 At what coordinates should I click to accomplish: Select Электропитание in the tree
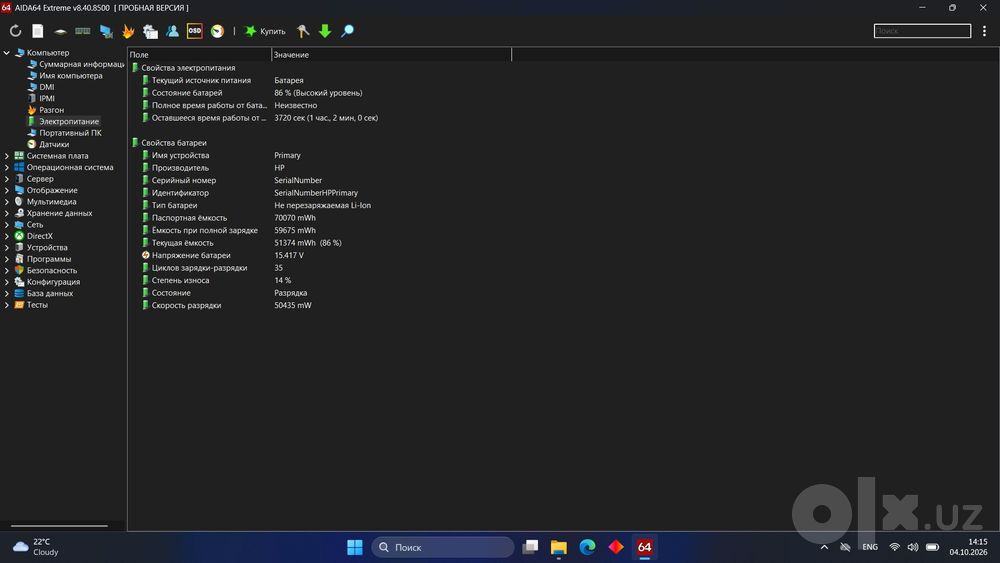click(68, 122)
